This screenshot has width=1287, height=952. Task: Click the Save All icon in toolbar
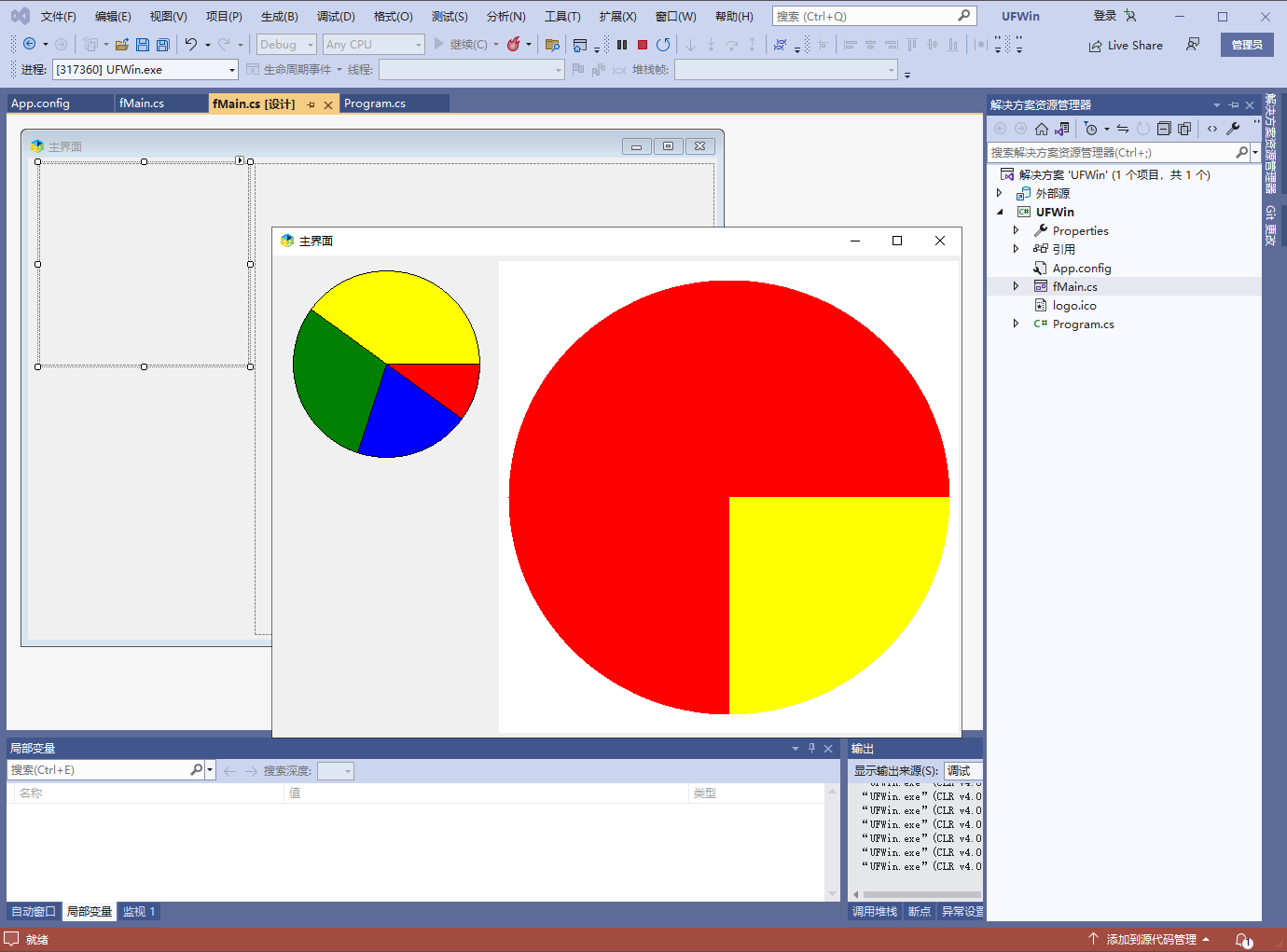[x=163, y=45]
